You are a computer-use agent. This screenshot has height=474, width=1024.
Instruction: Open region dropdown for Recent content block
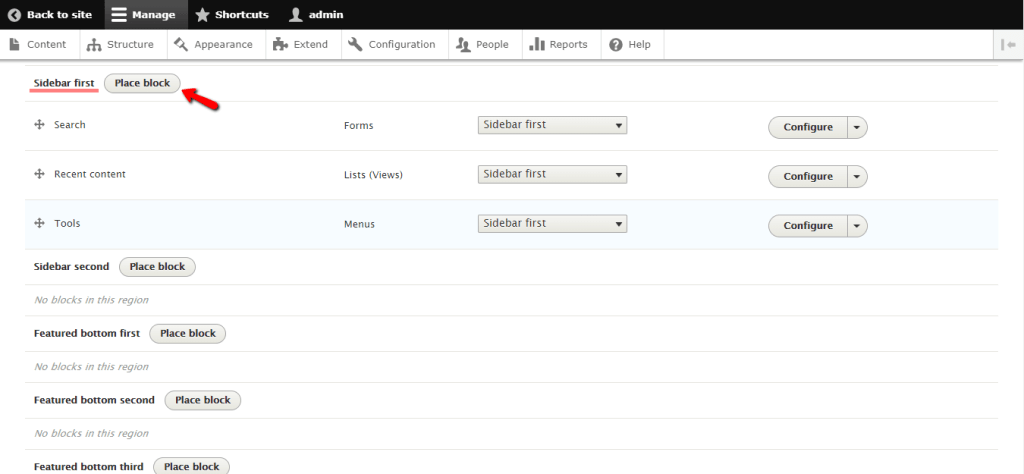click(x=552, y=174)
